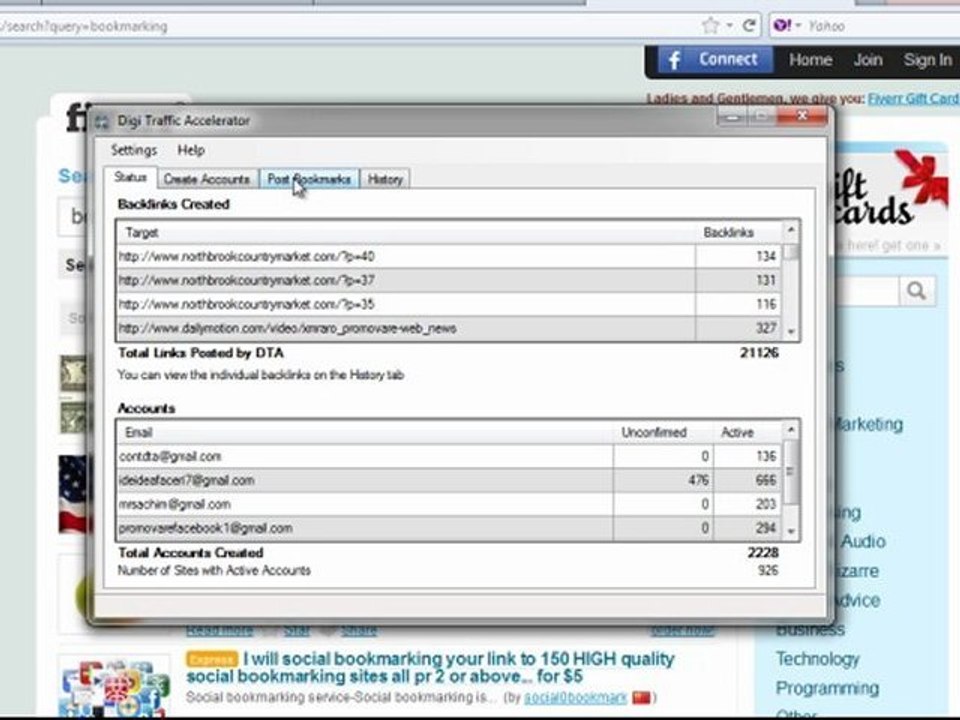Select the promovarefacebook1@gmail.com account row
The image size is (960, 720).
pyautogui.click(x=449, y=528)
